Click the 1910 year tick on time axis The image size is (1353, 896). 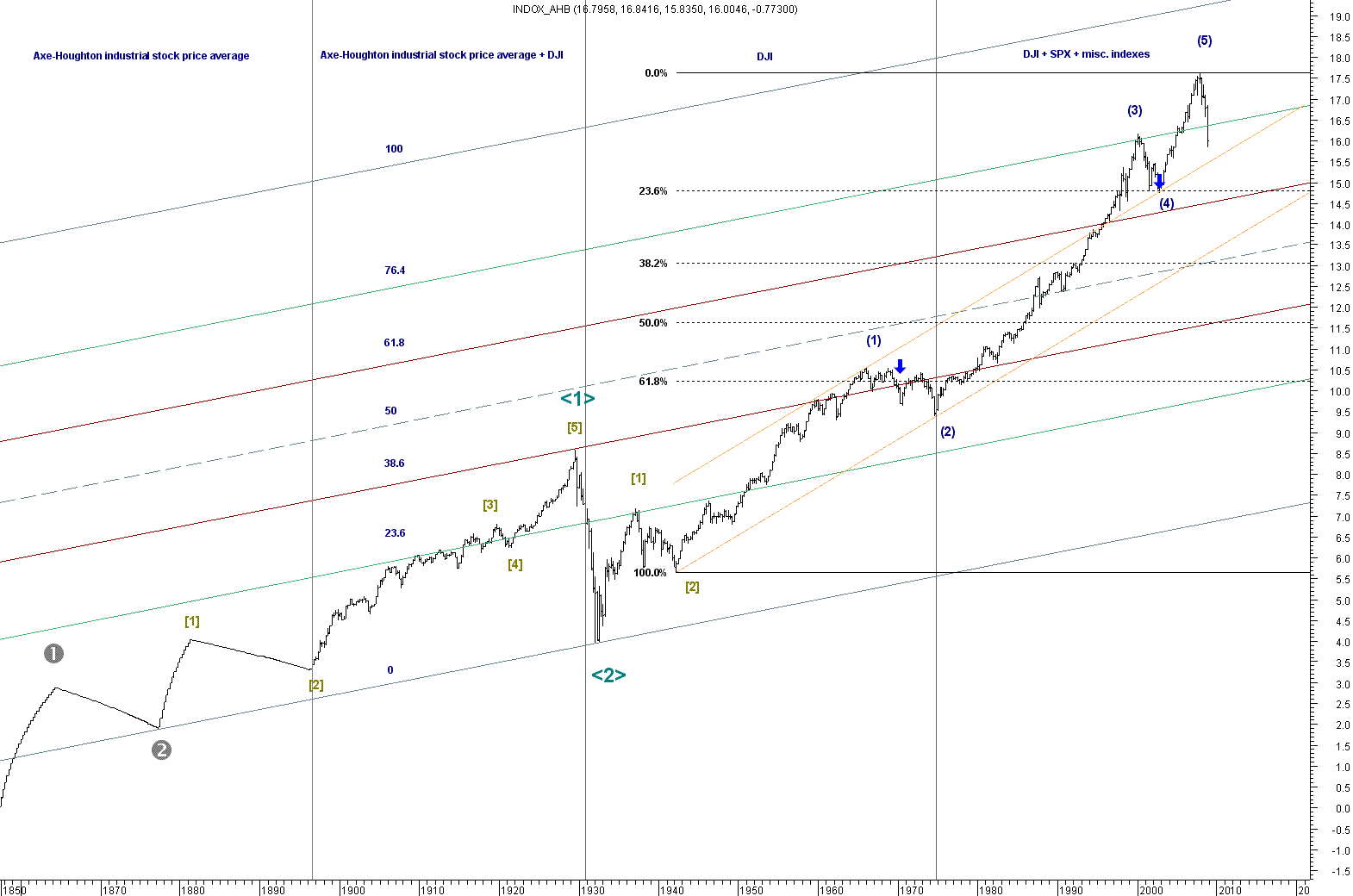point(432,890)
